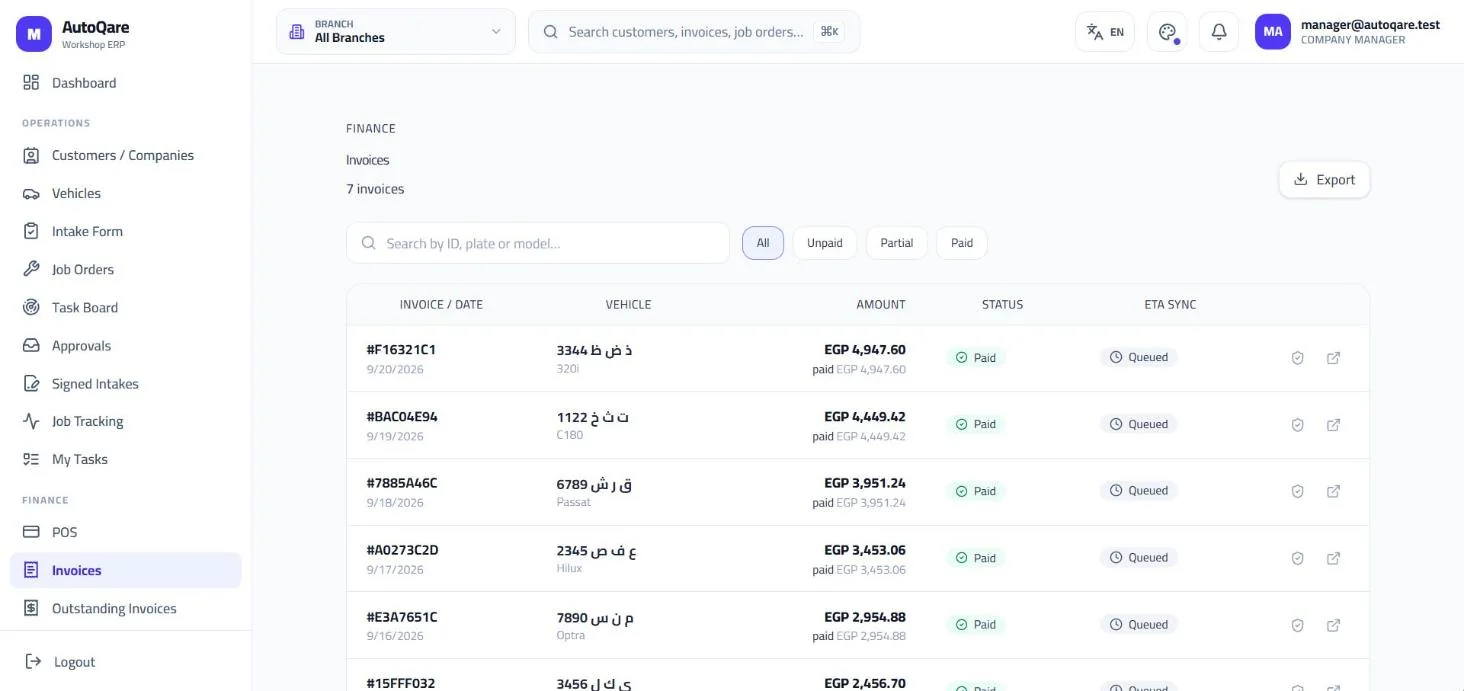Click the Job Tracking pulse icon

pyautogui.click(x=31, y=421)
